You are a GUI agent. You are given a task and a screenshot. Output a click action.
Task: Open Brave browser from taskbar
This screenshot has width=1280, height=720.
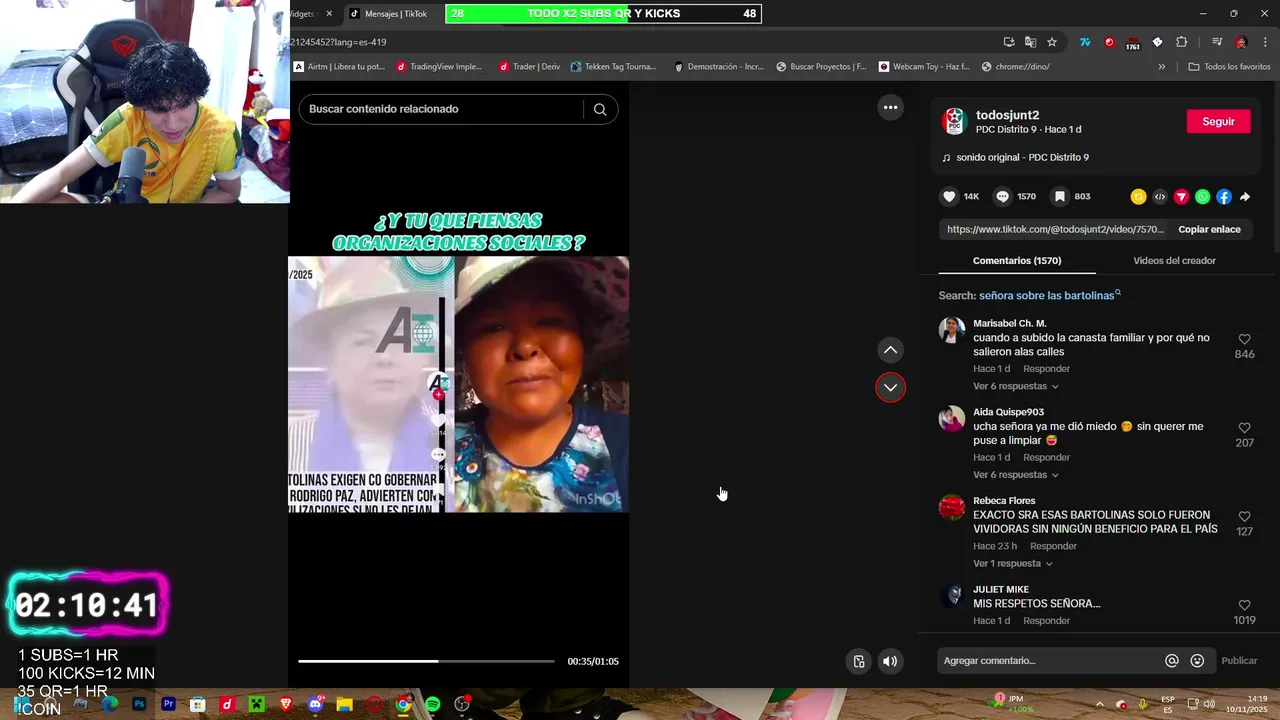[x=287, y=704]
